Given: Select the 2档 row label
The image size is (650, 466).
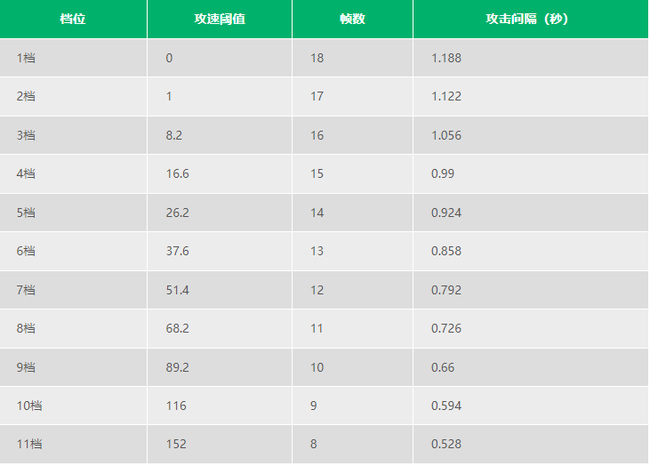Looking at the screenshot, I should 26,97.
